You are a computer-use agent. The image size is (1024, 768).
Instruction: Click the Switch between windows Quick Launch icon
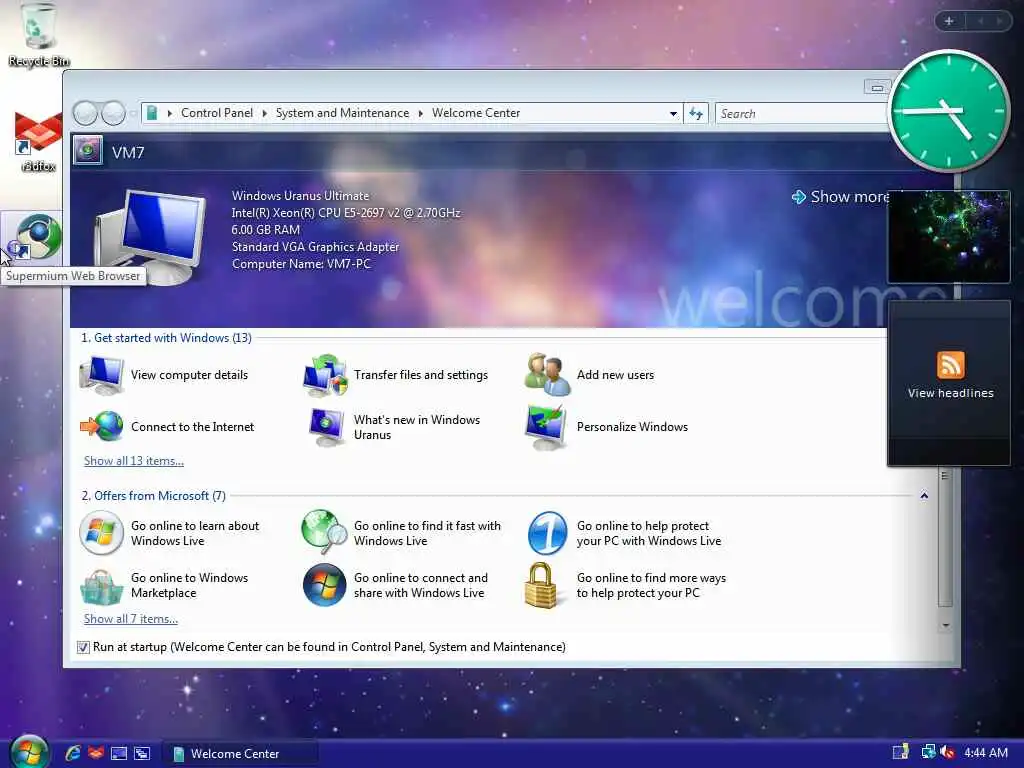click(142, 754)
